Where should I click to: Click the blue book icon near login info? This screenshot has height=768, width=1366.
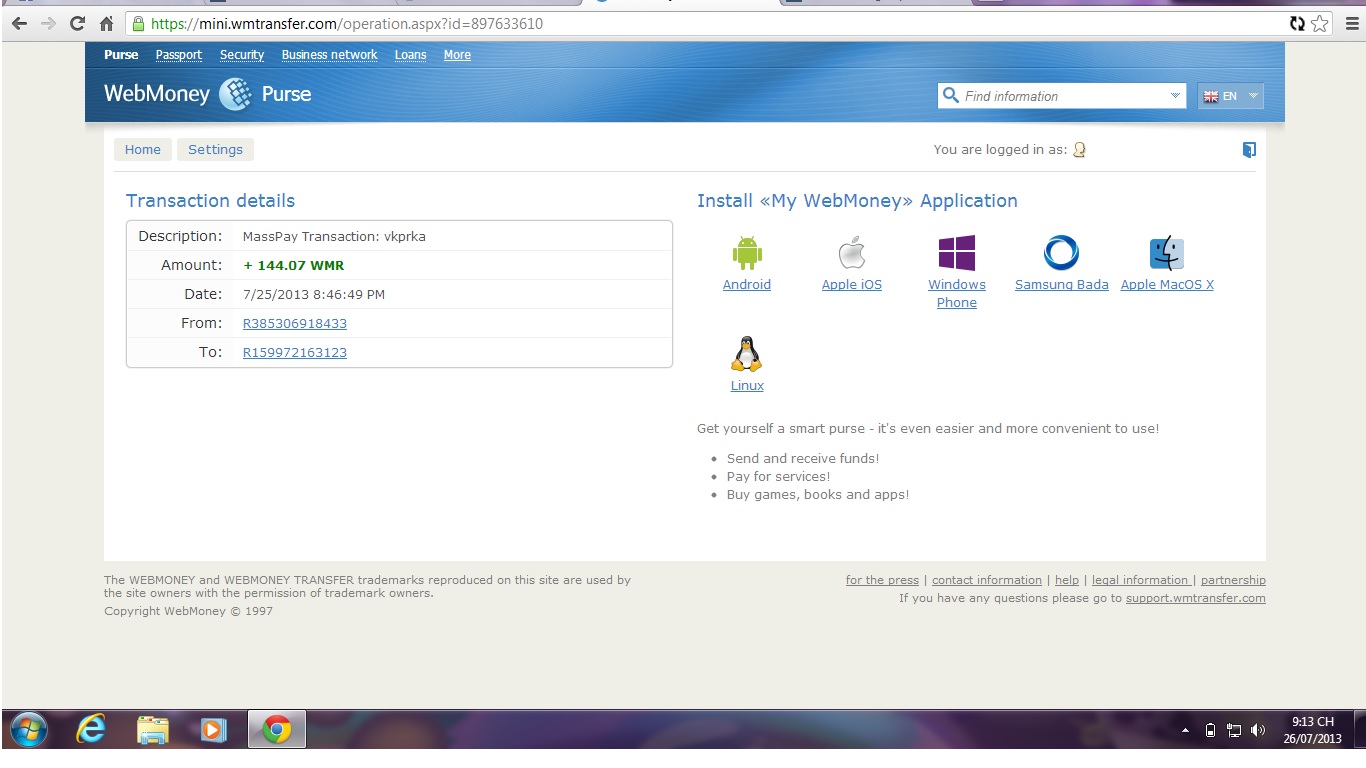pyautogui.click(x=1249, y=150)
